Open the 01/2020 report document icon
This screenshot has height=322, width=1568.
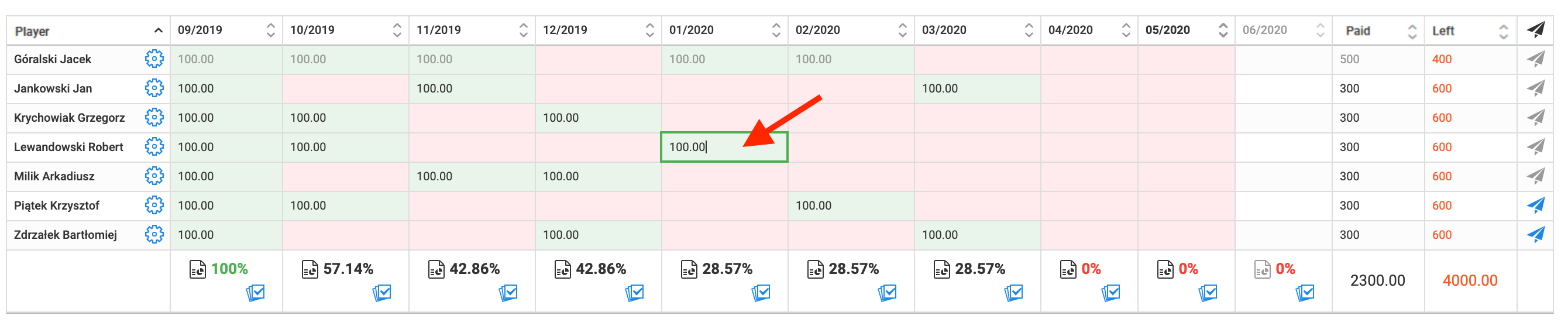(689, 269)
